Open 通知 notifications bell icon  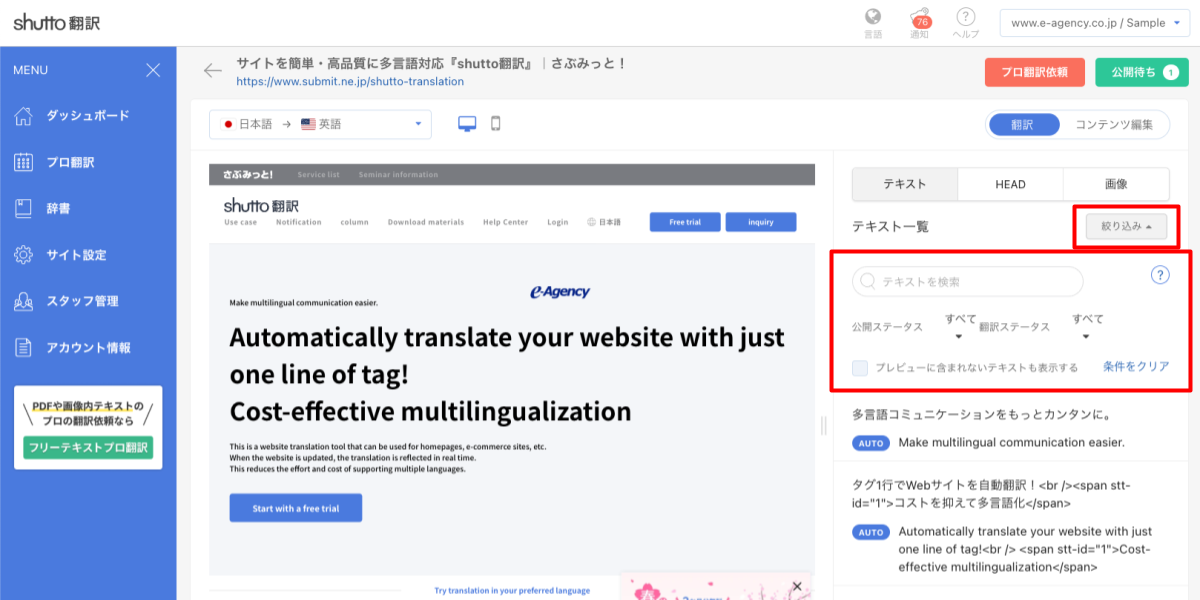(x=919, y=22)
